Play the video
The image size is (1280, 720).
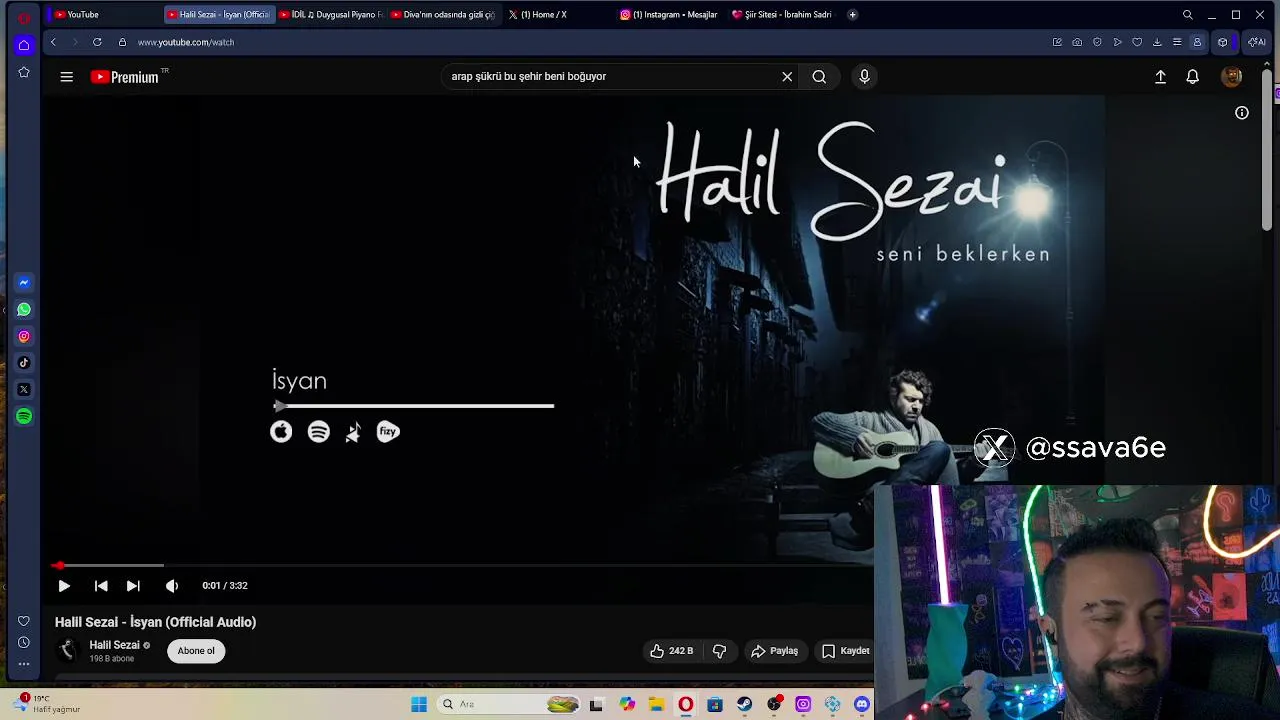tap(64, 586)
